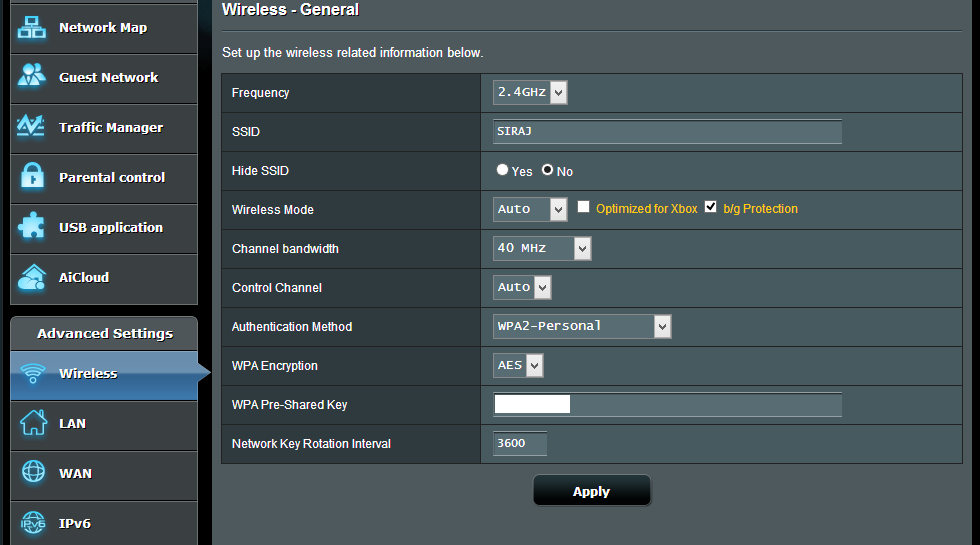Viewport: 980px width, 545px height.
Task: Open the LAN house icon
Action: point(33,422)
